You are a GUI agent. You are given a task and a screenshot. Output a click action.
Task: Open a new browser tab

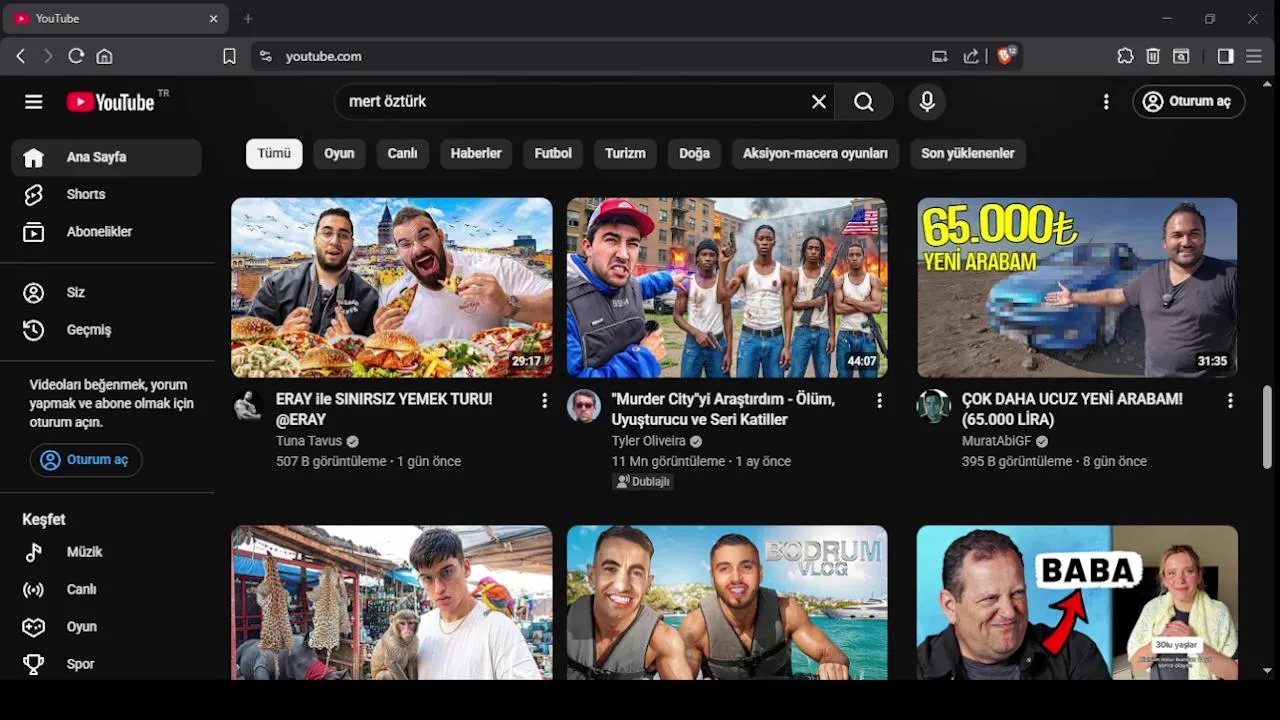tap(248, 18)
